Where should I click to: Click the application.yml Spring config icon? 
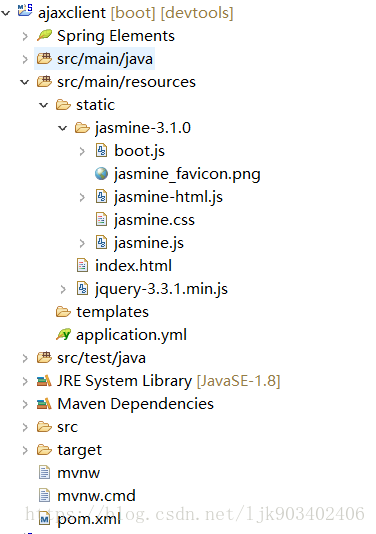tap(64, 334)
